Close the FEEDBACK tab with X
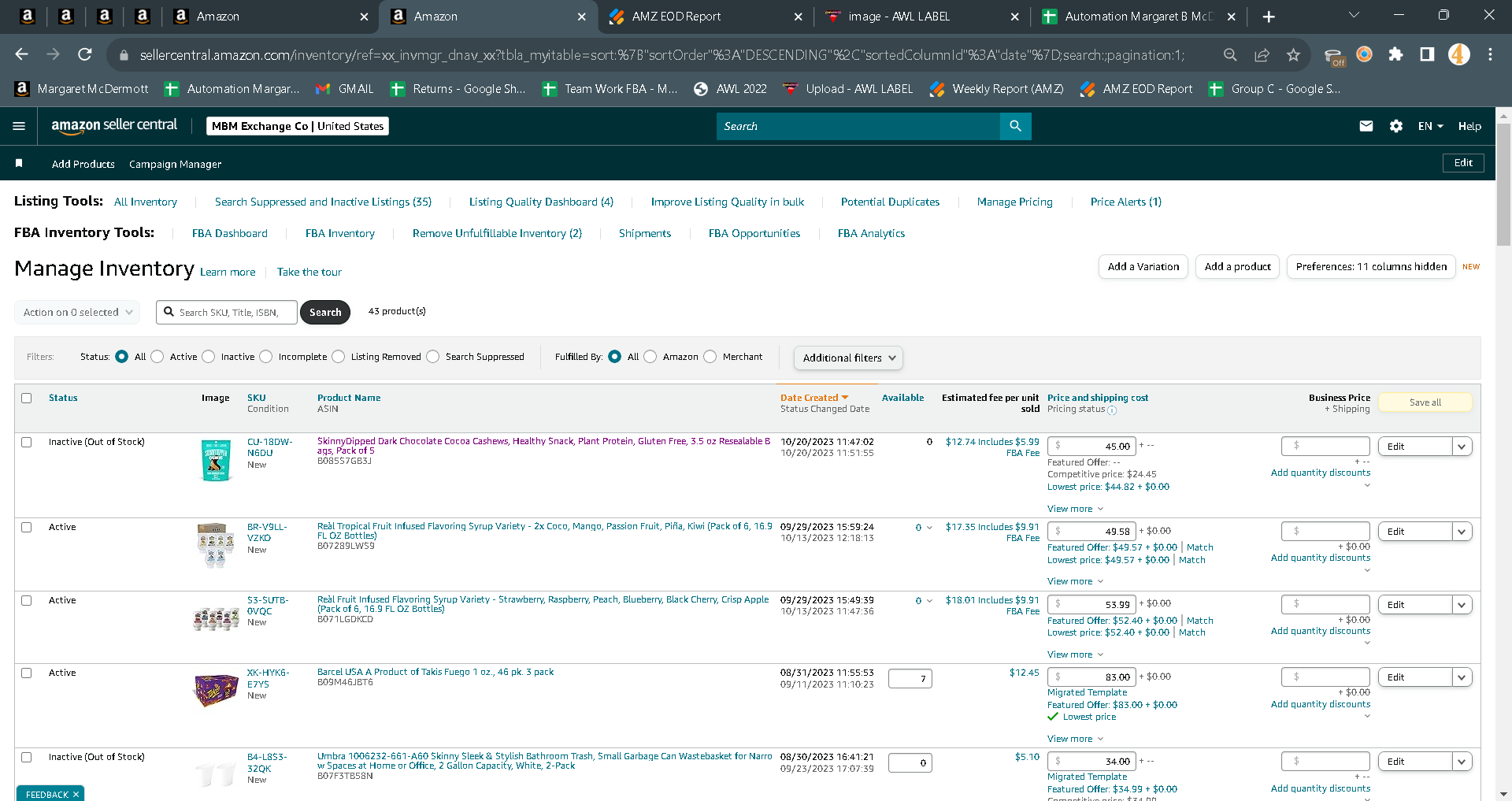This screenshot has height=801, width=1512. (x=76, y=795)
